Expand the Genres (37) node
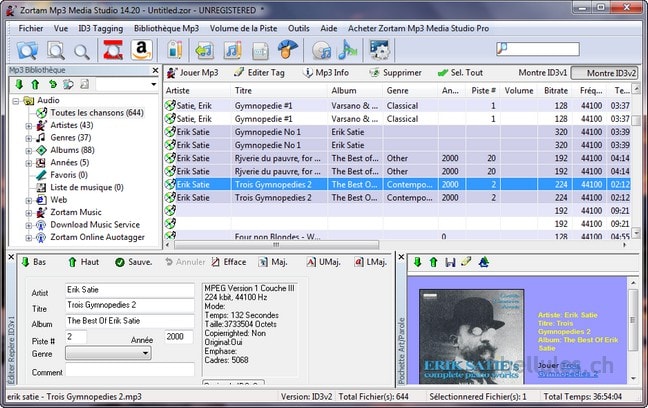Screen dimensions: 648x408 point(29,138)
